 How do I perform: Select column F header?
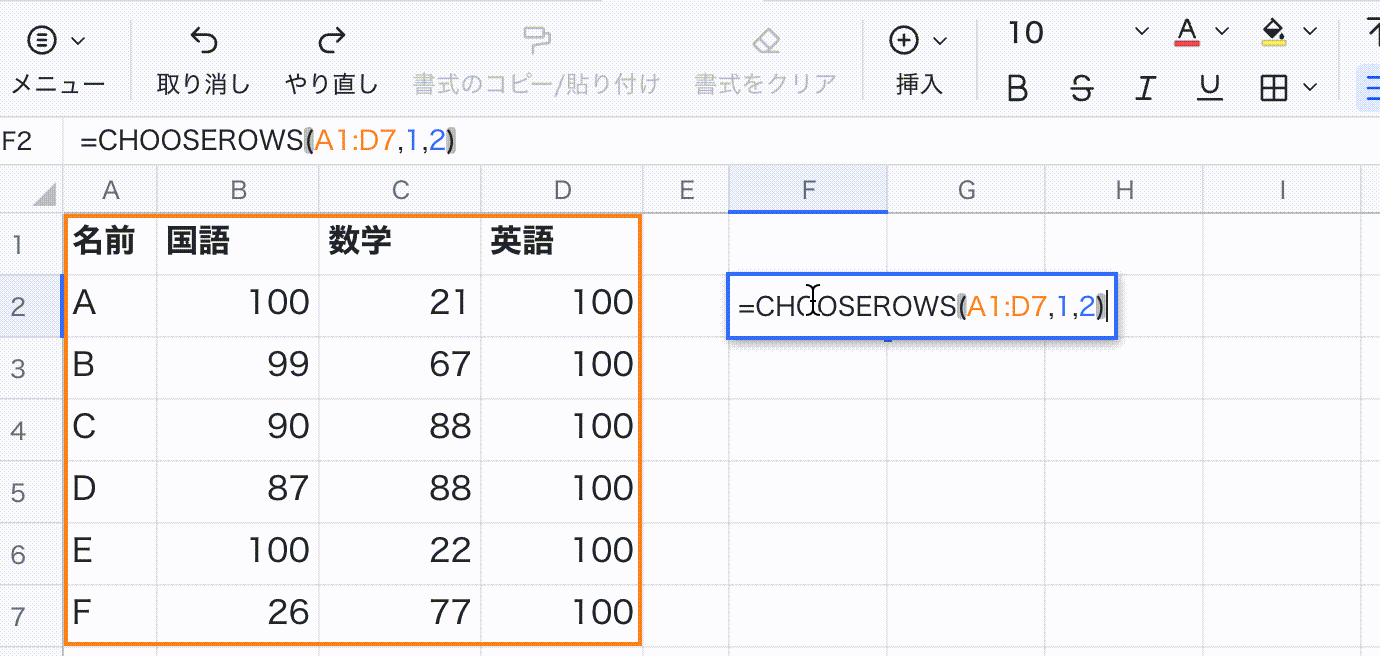pos(807,190)
